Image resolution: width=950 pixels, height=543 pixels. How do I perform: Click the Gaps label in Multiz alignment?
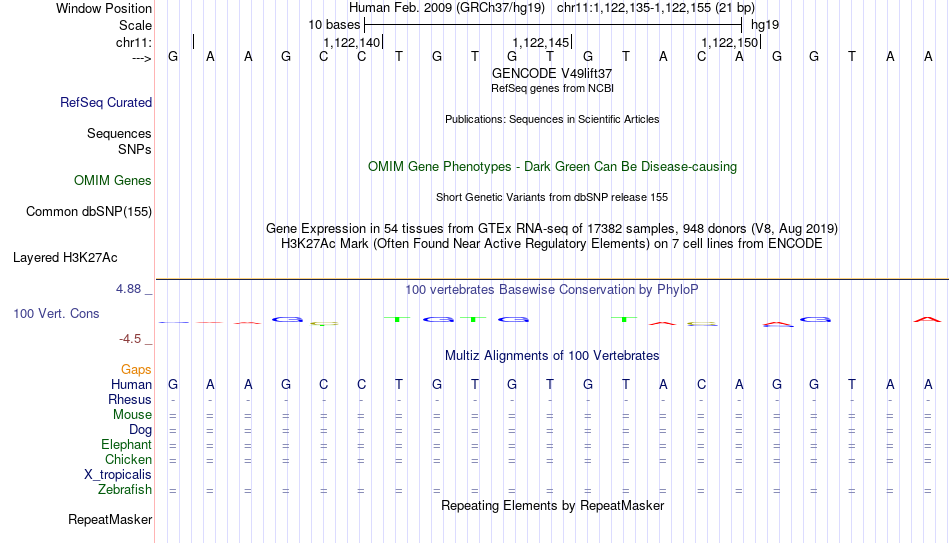pos(136,369)
